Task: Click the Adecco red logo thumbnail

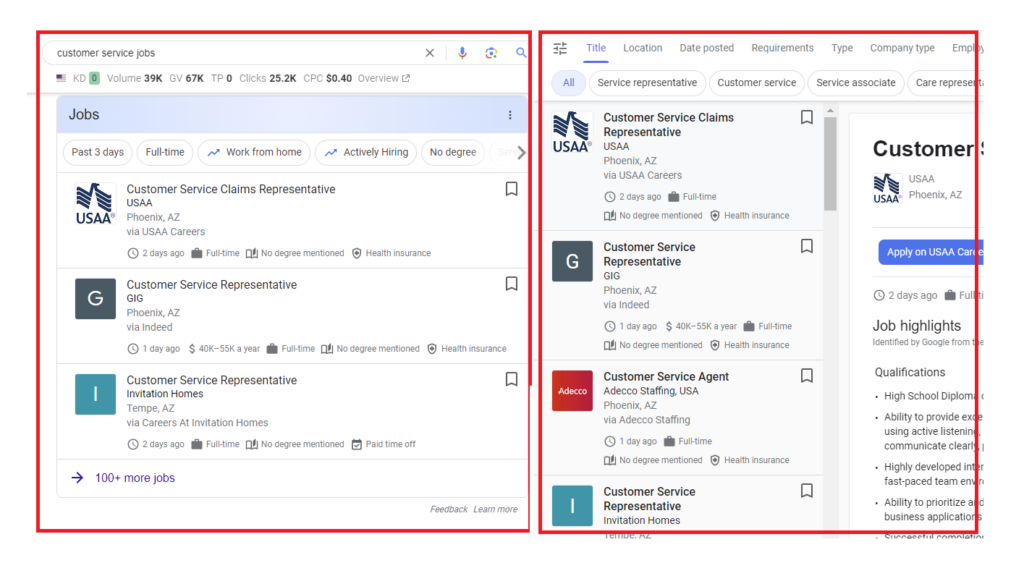Action: pyautogui.click(x=572, y=391)
